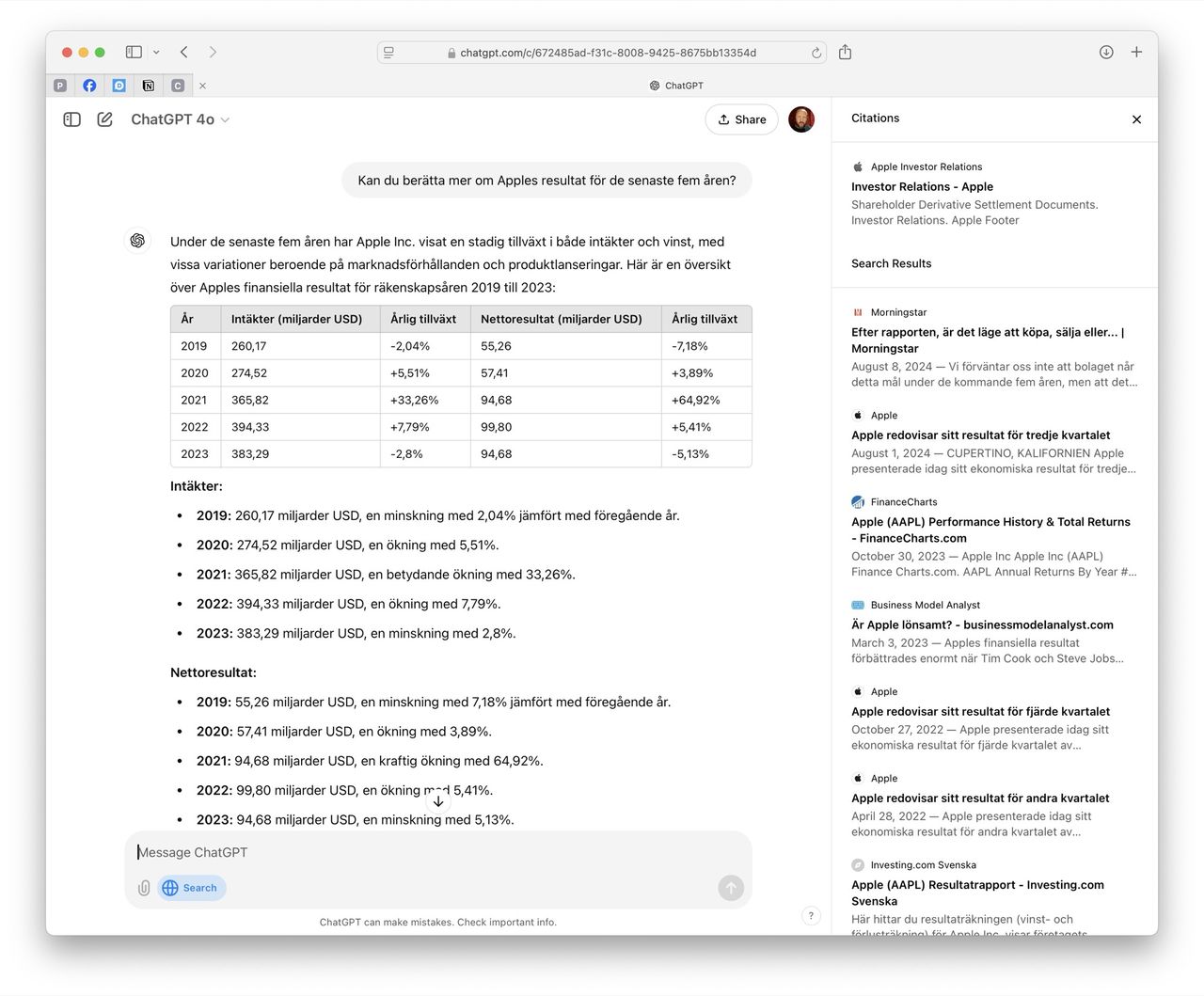Open Safari downloads icon
The height and width of the screenshot is (996, 1204).
click(1106, 53)
